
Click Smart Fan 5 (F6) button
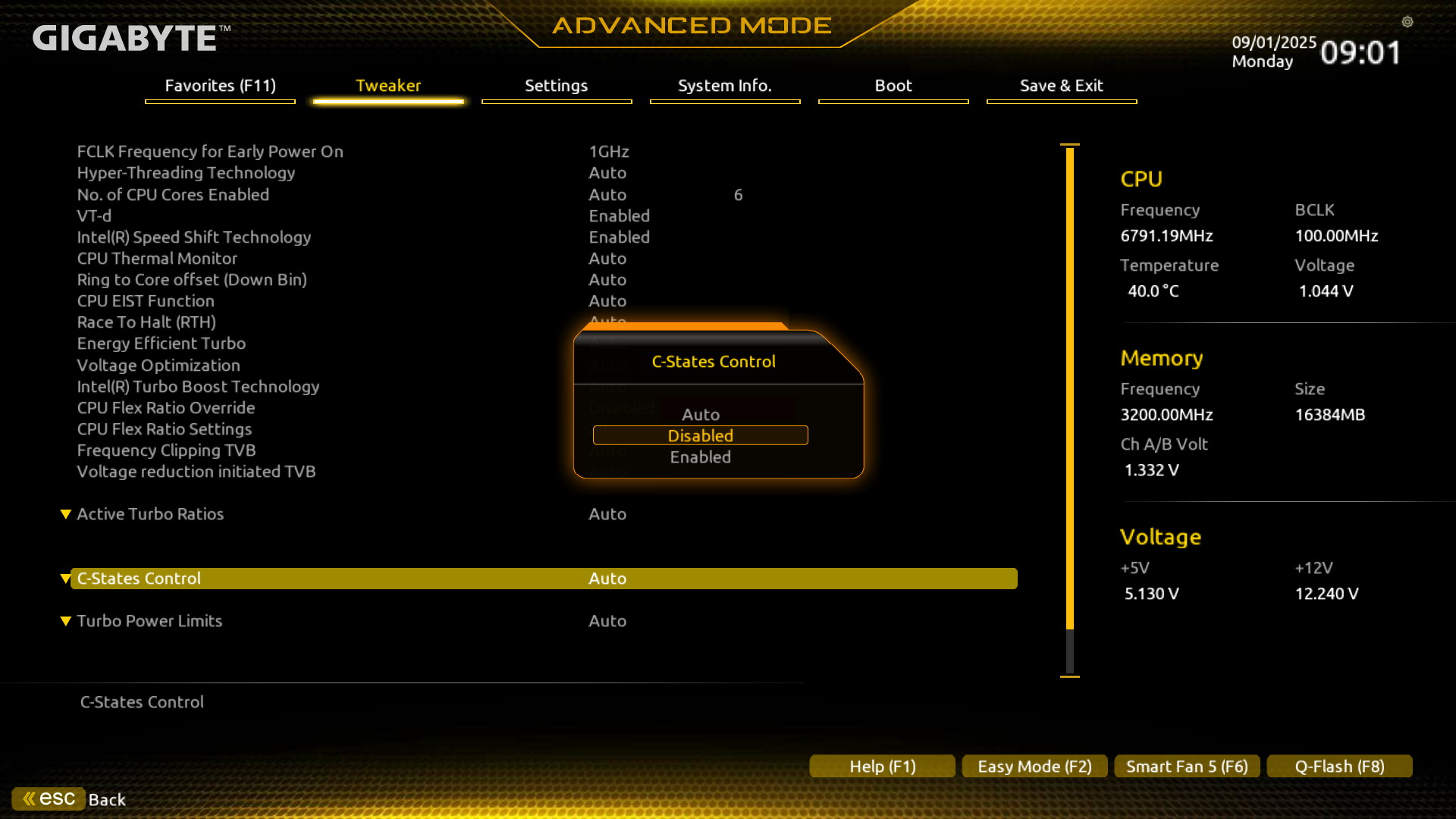(x=1187, y=766)
